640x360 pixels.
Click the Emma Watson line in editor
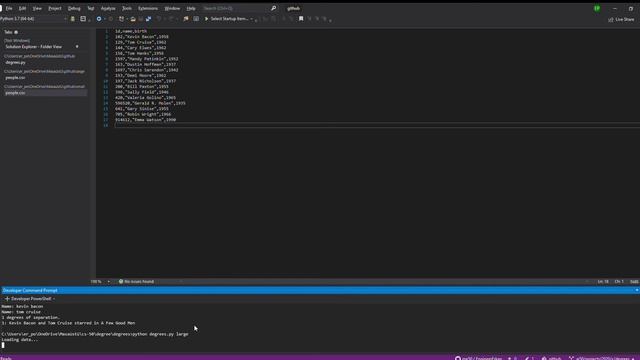[145, 120]
